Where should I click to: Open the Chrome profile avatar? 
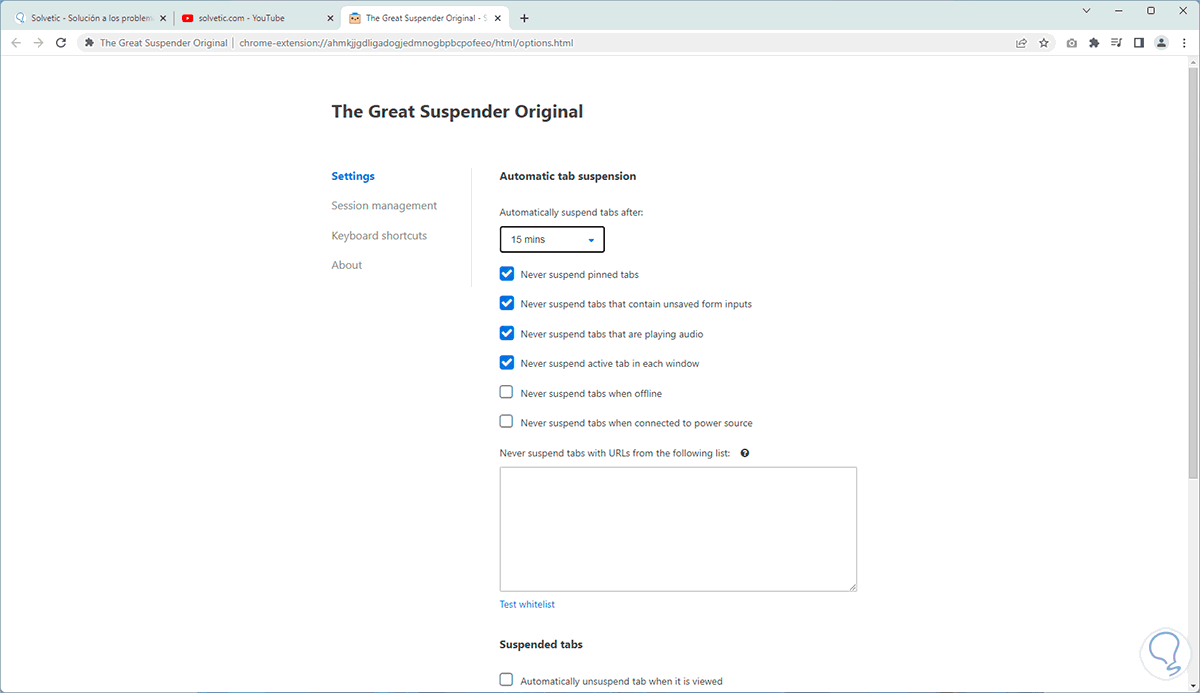point(1161,43)
